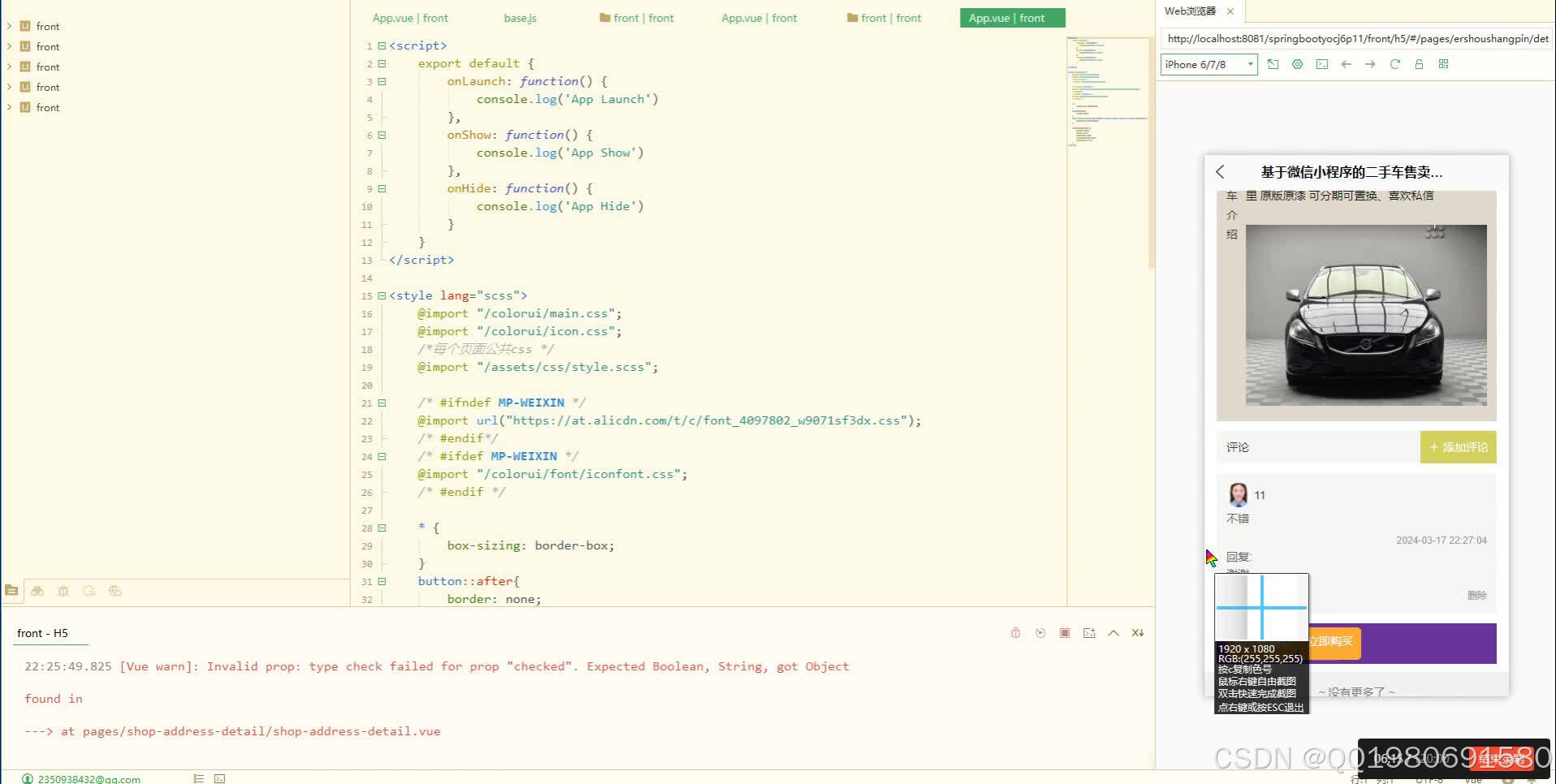Click console.log('App Launch') code line
The width and height of the screenshot is (1556, 784).
pos(567,99)
